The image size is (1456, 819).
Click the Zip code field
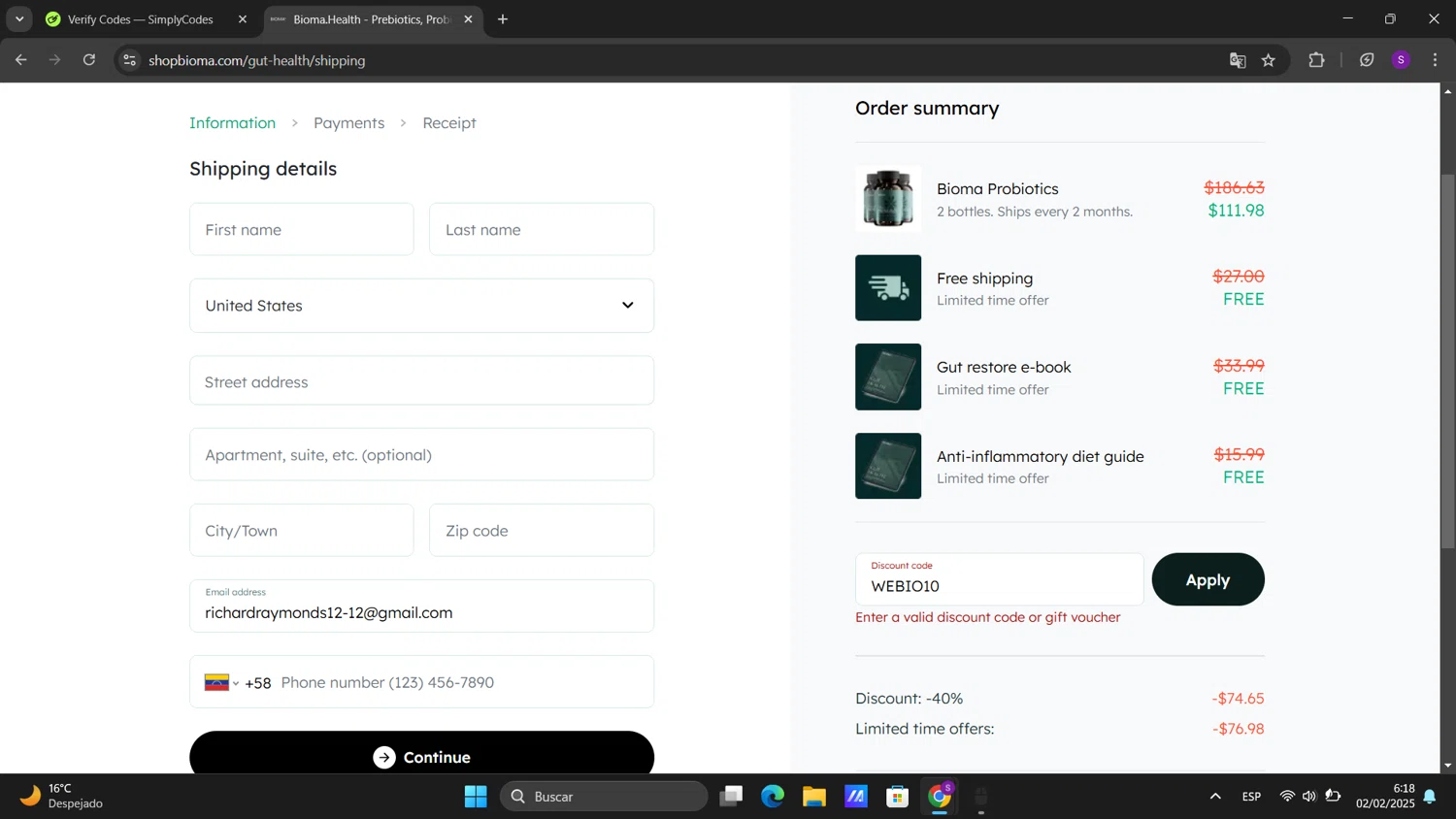[x=542, y=531]
